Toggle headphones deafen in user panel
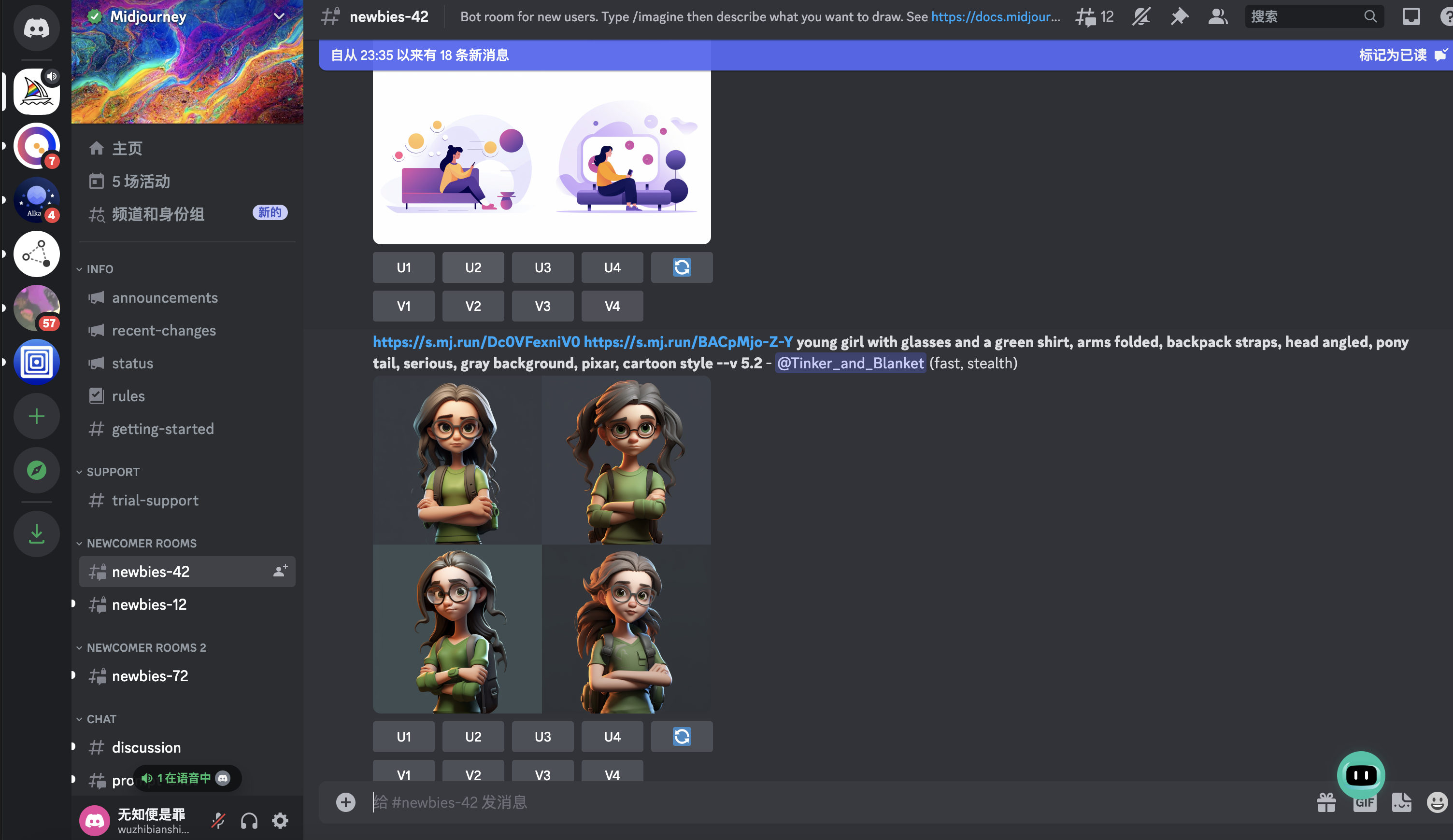This screenshot has height=840, width=1453. (249, 821)
